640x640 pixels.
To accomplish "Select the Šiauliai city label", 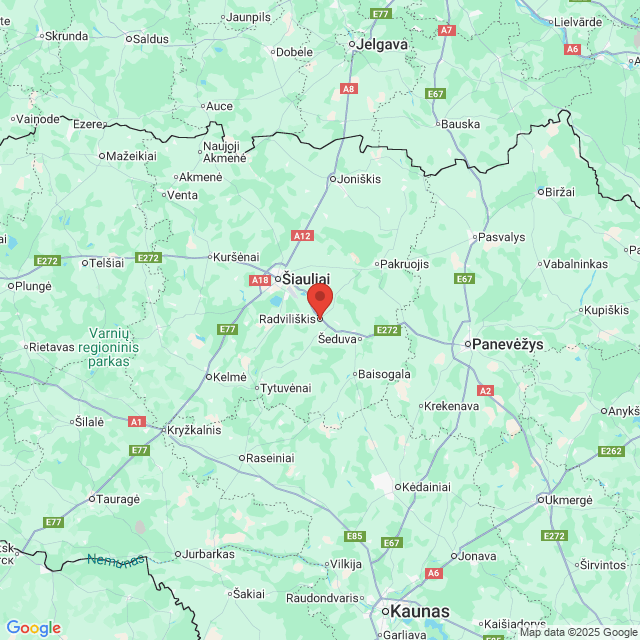I will pos(306,279).
